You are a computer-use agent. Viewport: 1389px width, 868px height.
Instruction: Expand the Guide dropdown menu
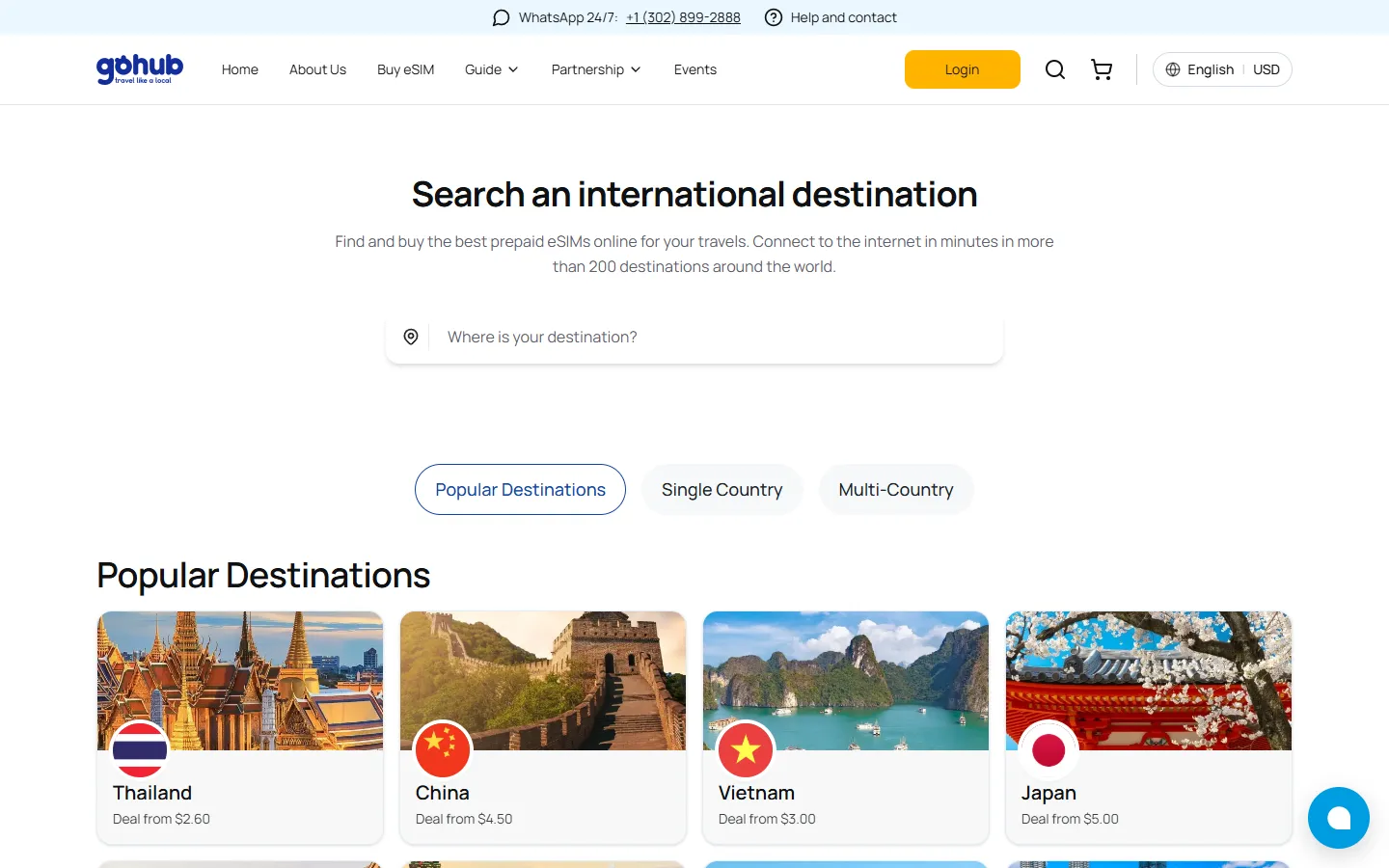(492, 69)
